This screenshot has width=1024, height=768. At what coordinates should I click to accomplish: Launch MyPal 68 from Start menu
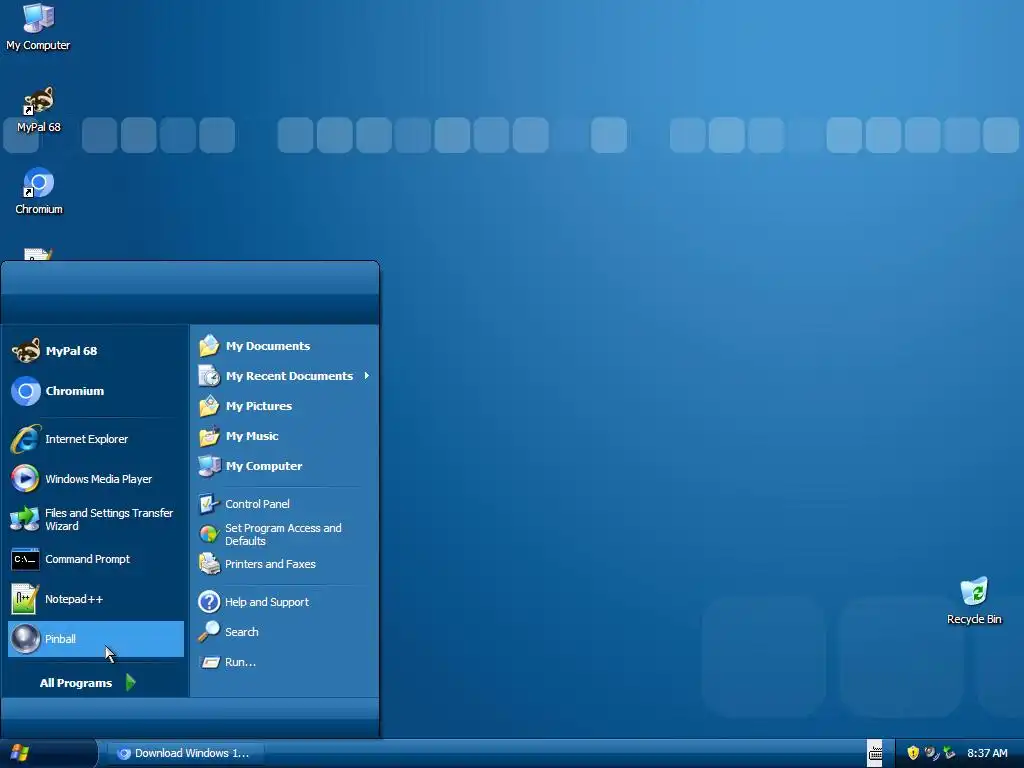(x=95, y=351)
